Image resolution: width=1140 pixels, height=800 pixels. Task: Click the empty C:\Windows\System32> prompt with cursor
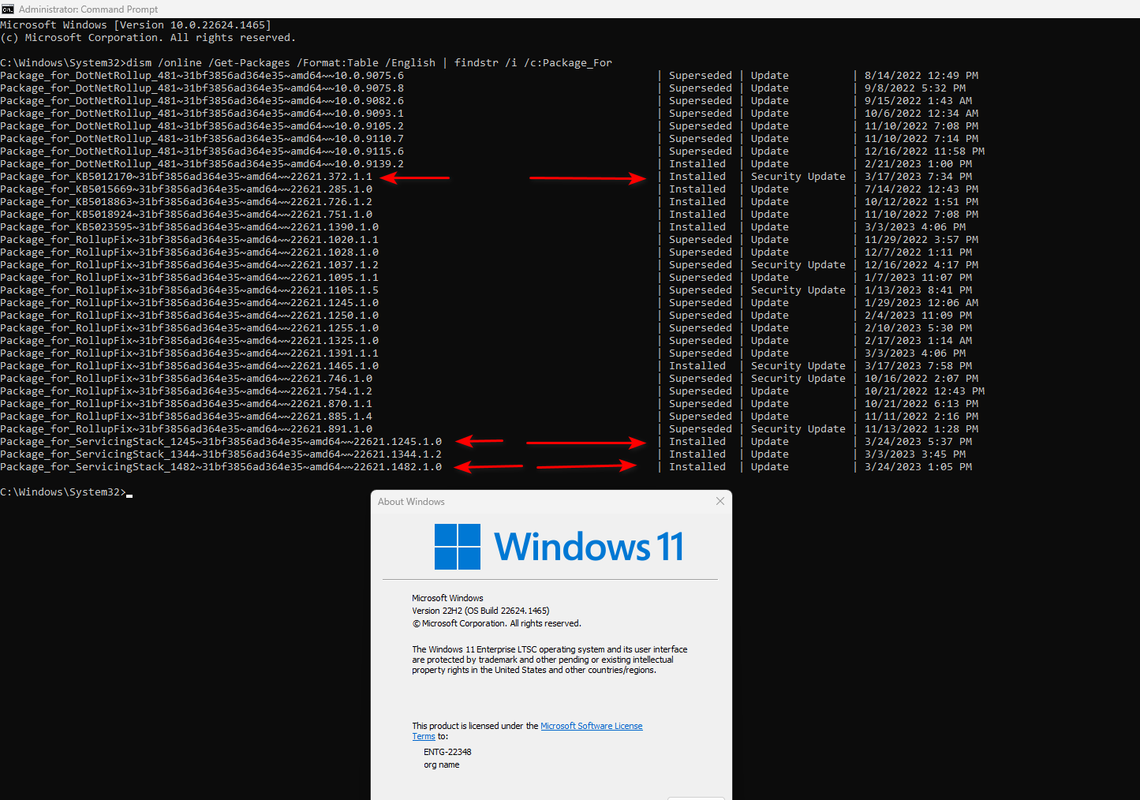click(x=66, y=492)
